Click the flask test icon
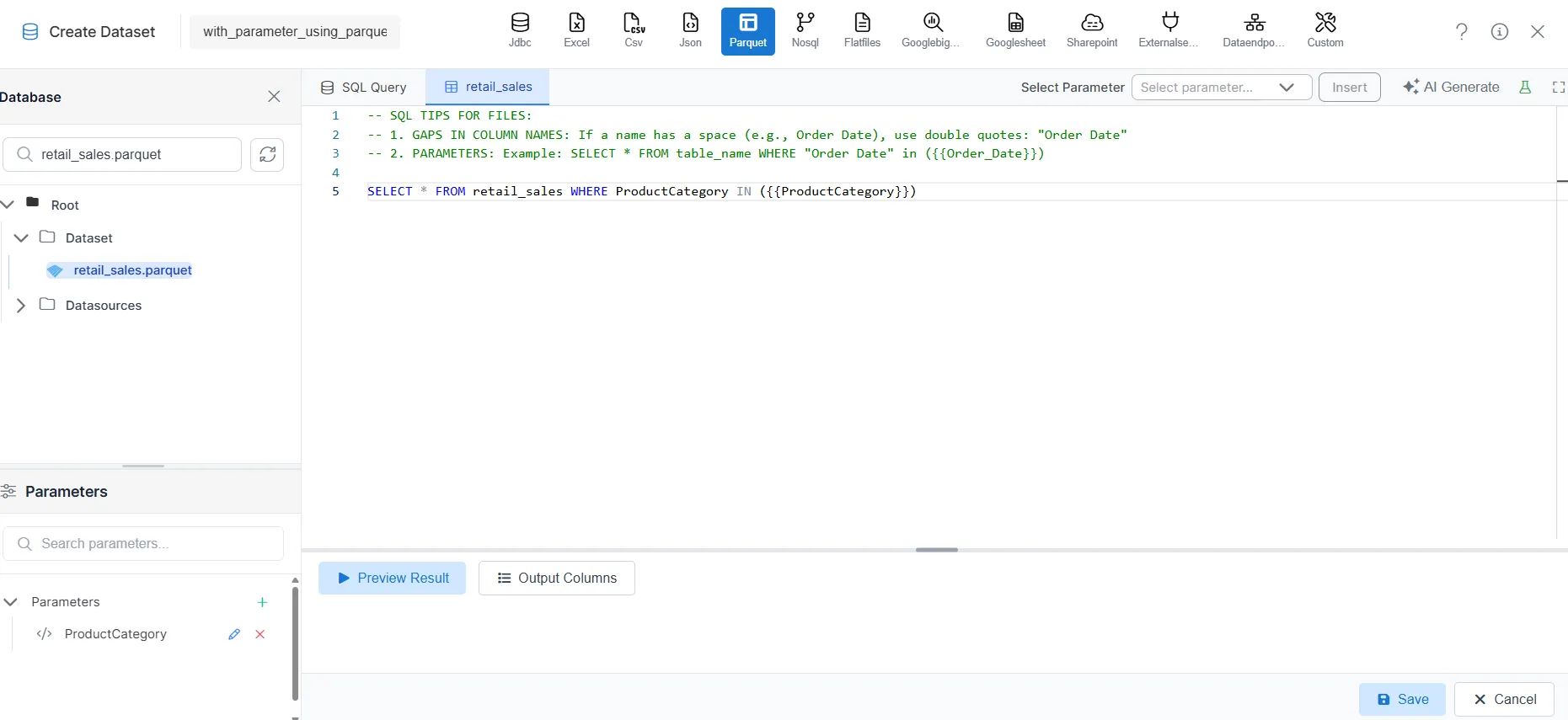This screenshot has width=1568, height=720. coord(1525,88)
